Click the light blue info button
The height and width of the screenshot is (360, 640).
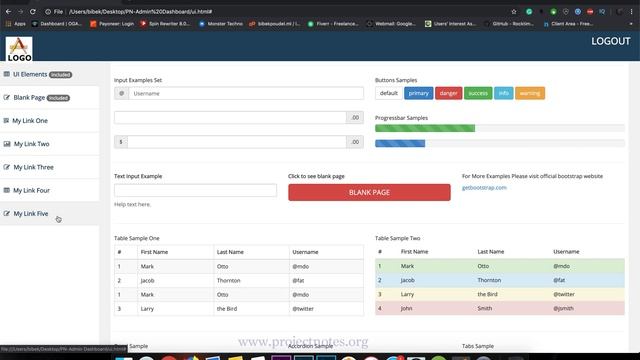point(504,93)
